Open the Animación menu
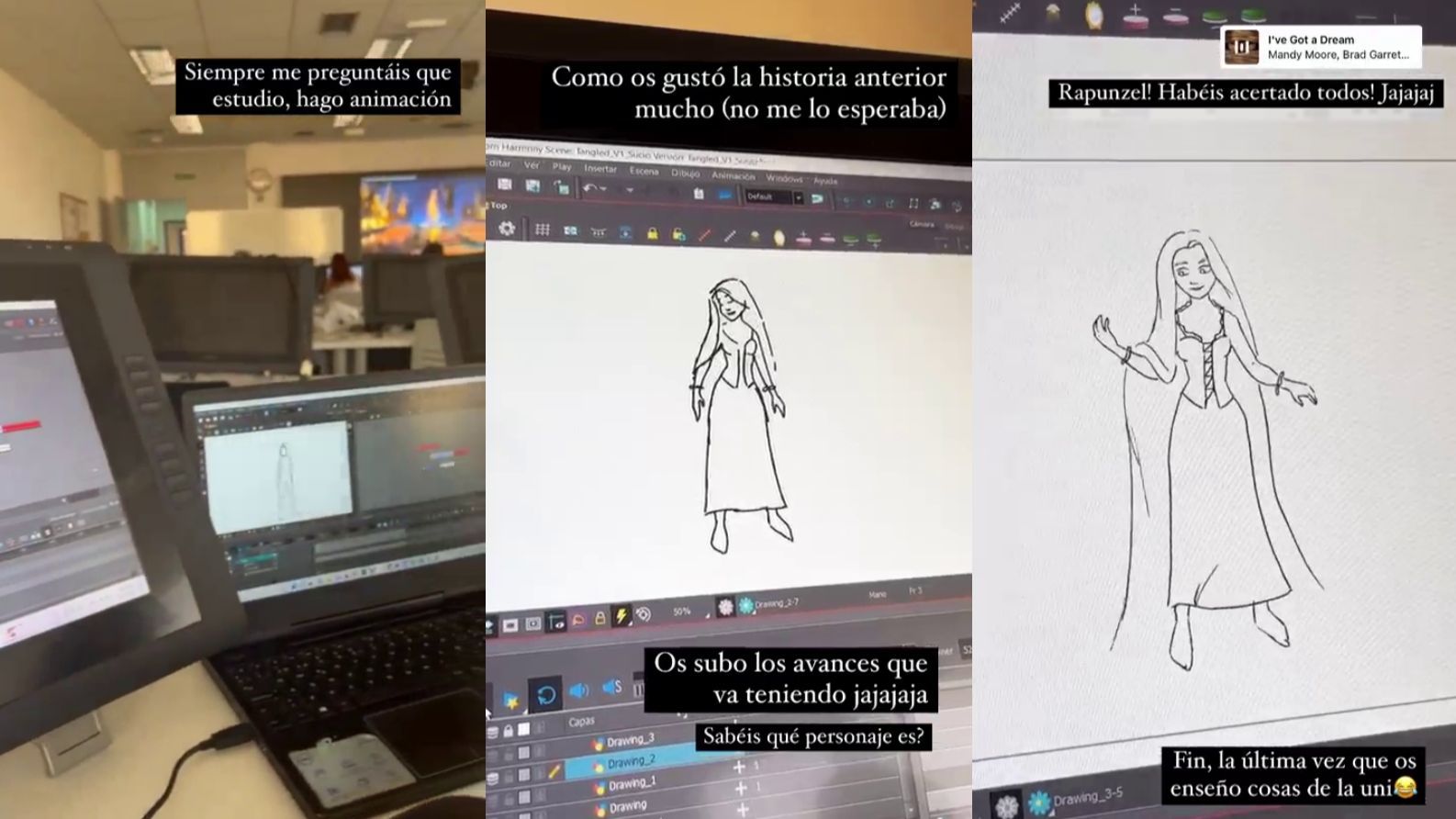 pyautogui.click(x=734, y=176)
